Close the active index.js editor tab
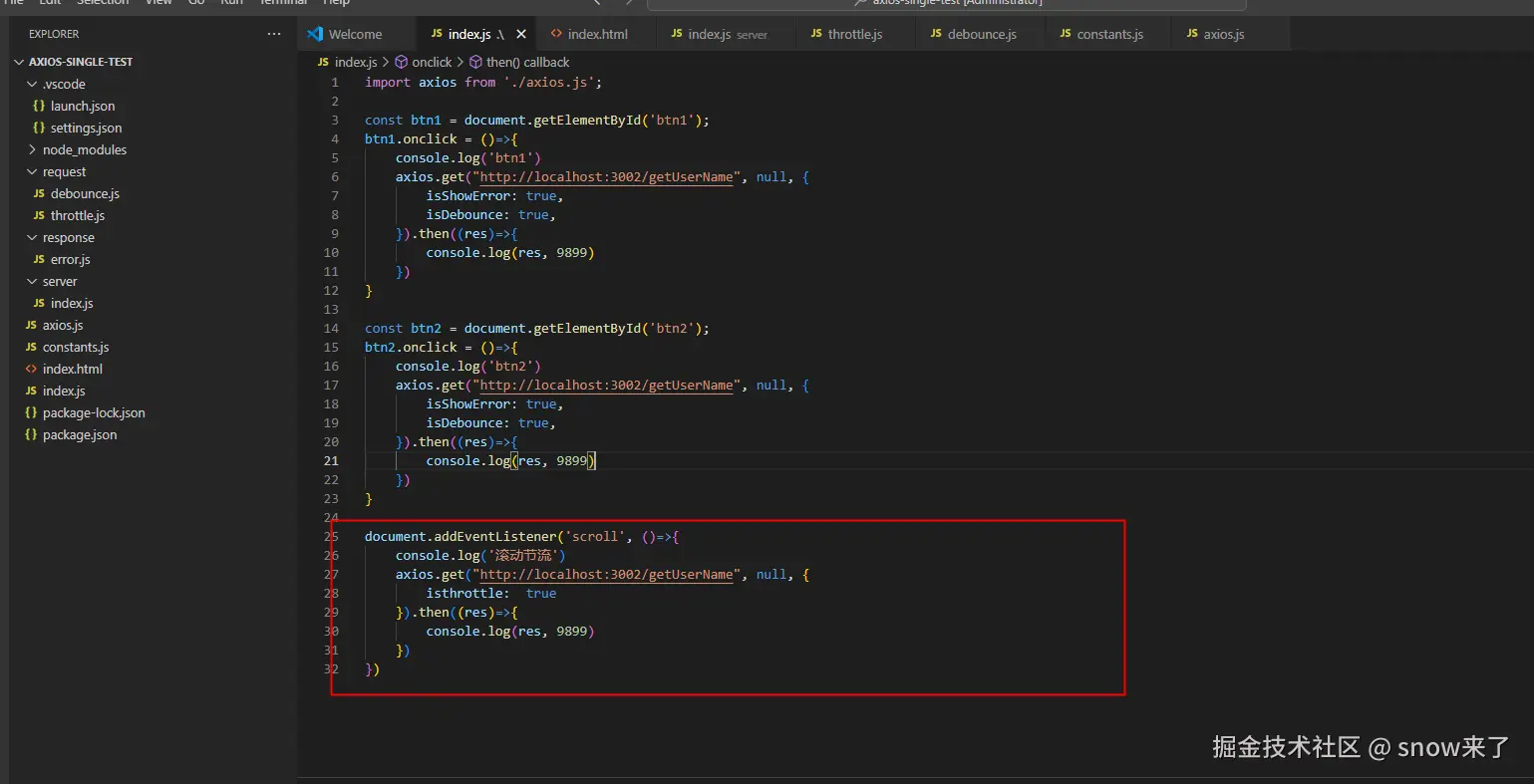 [521, 34]
